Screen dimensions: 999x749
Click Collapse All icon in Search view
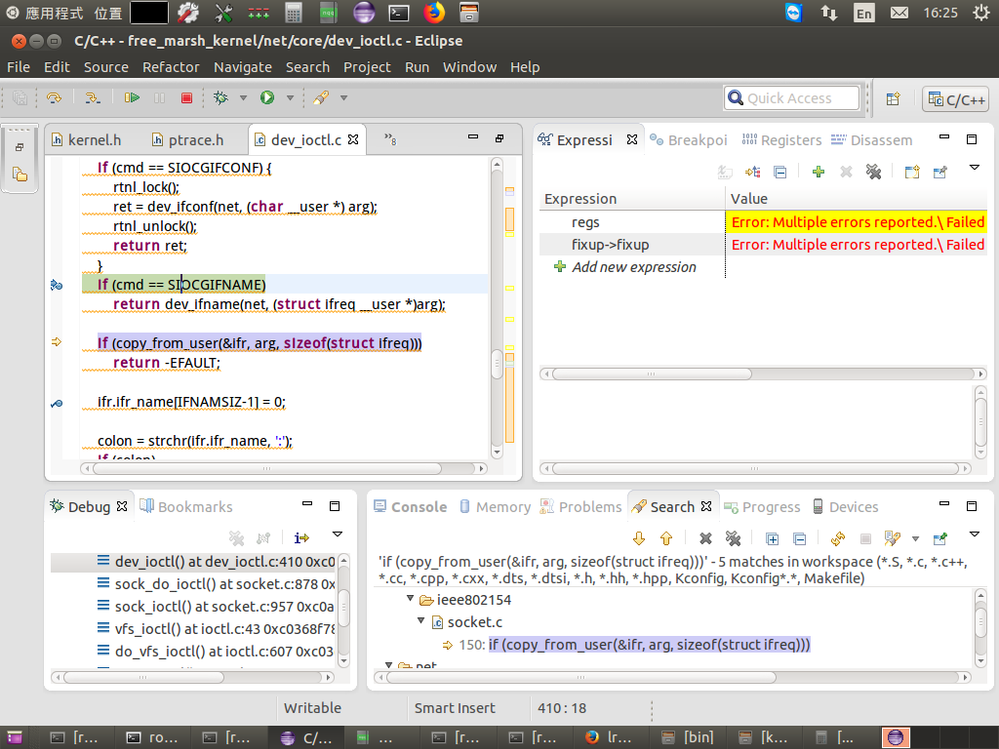(800, 539)
